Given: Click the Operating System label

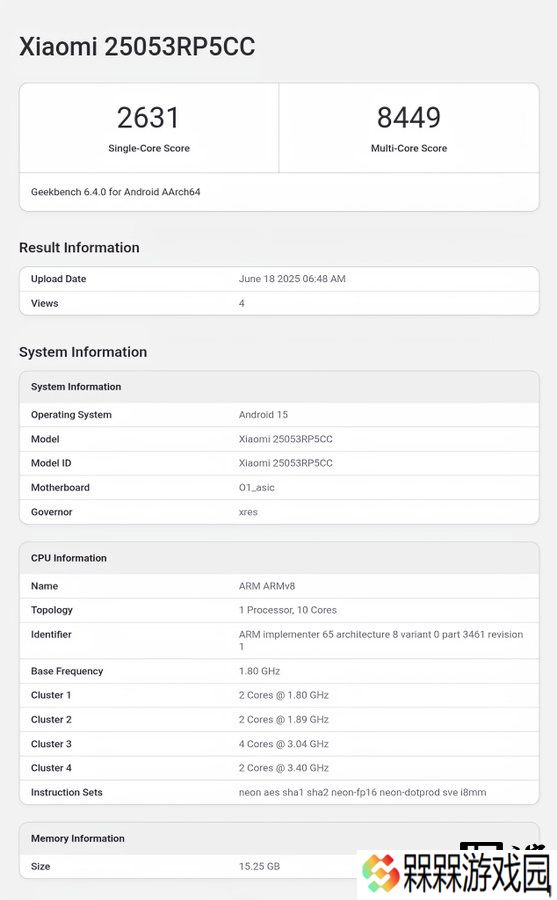Looking at the screenshot, I should pyautogui.click(x=71, y=414).
